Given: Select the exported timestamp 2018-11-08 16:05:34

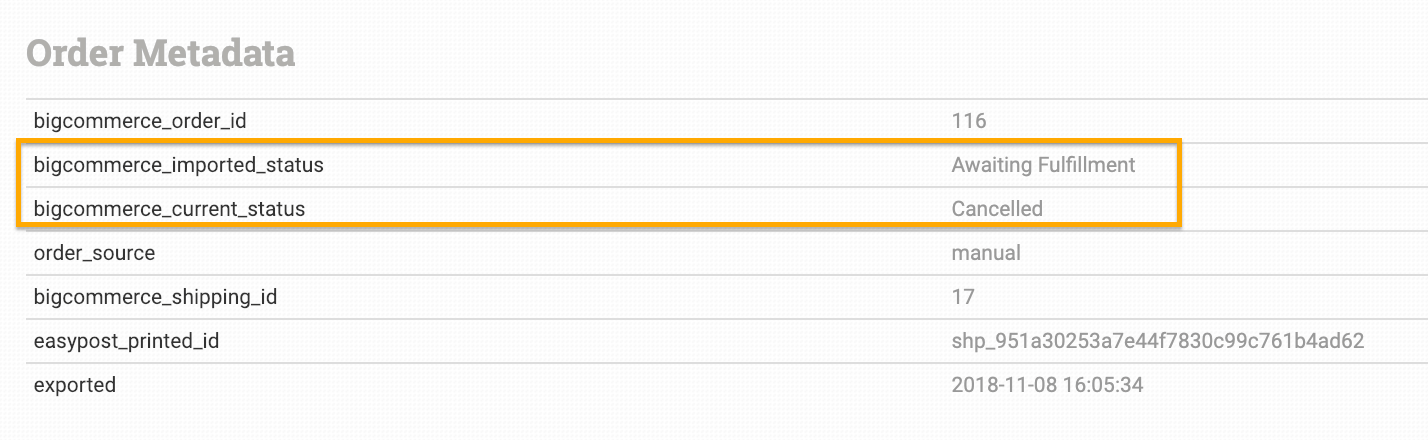Looking at the screenshot, I should click(1047, 385).
